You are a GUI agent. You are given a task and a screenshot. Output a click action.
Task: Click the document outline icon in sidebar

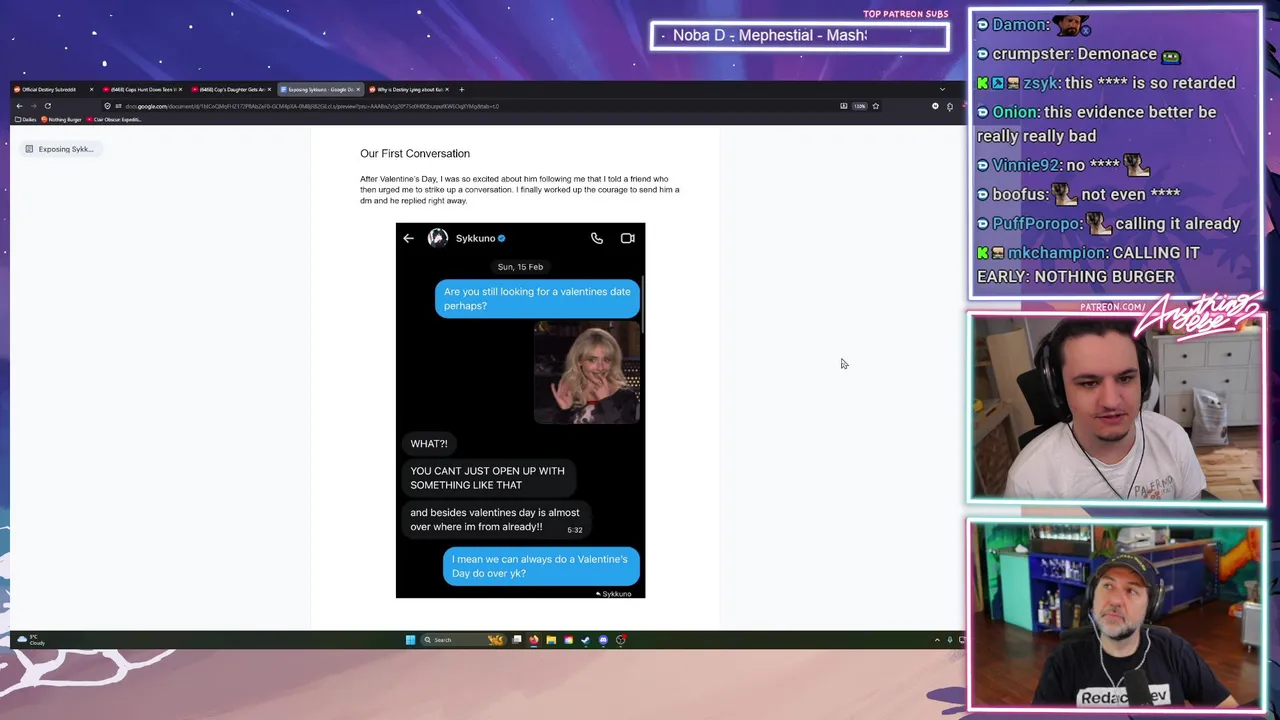coord(29,149)
